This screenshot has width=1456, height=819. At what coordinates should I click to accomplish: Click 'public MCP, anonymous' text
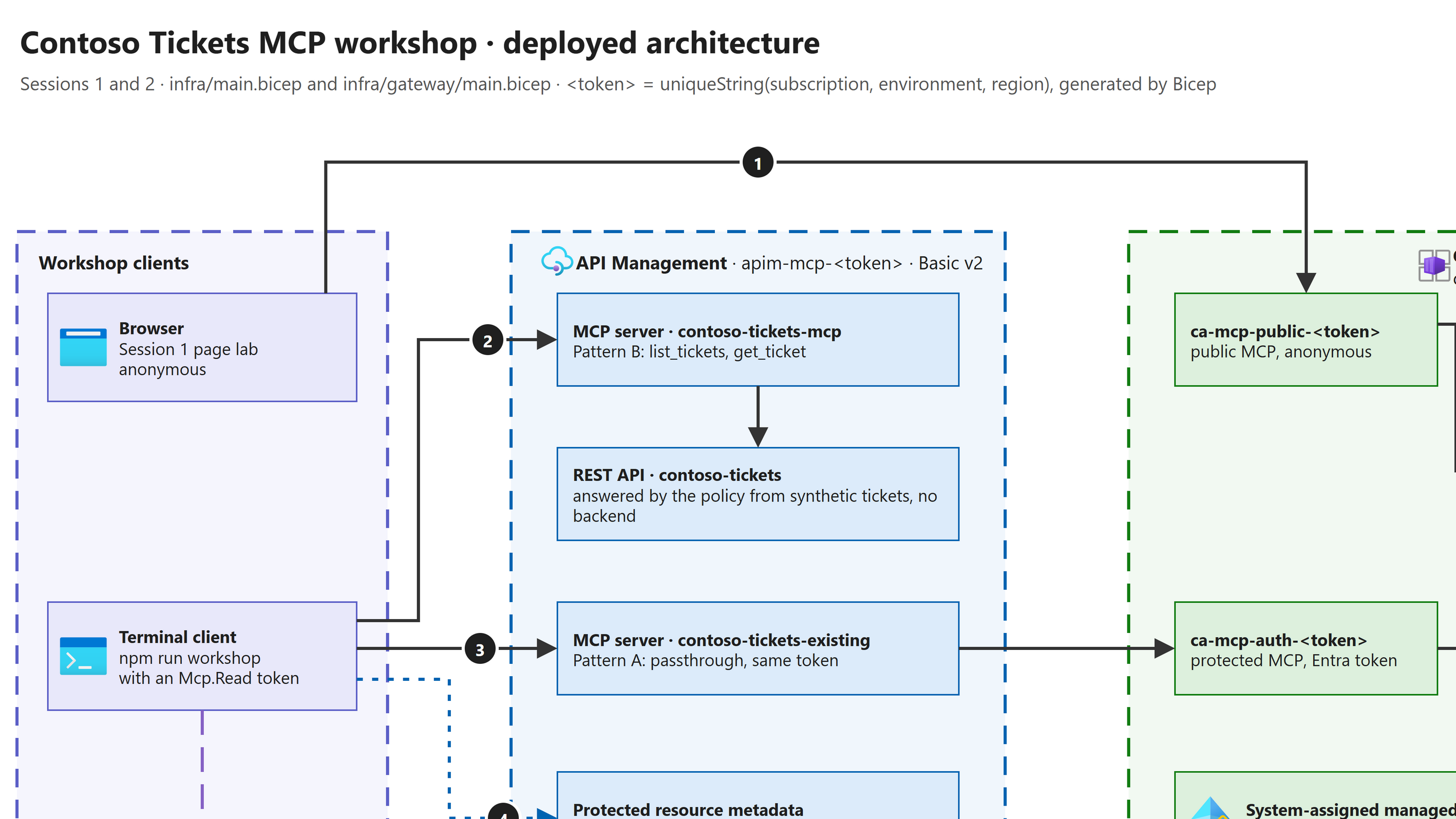tap(1281, 352)
